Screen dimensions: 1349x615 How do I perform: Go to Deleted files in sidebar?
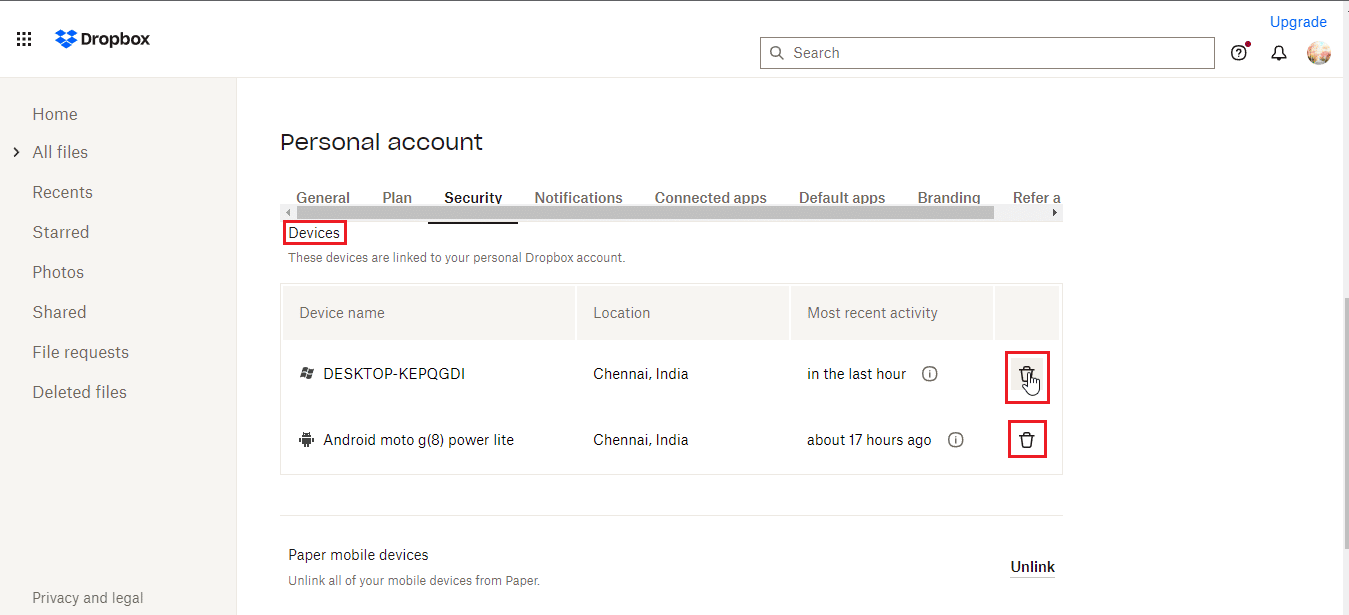pos(80,392)
